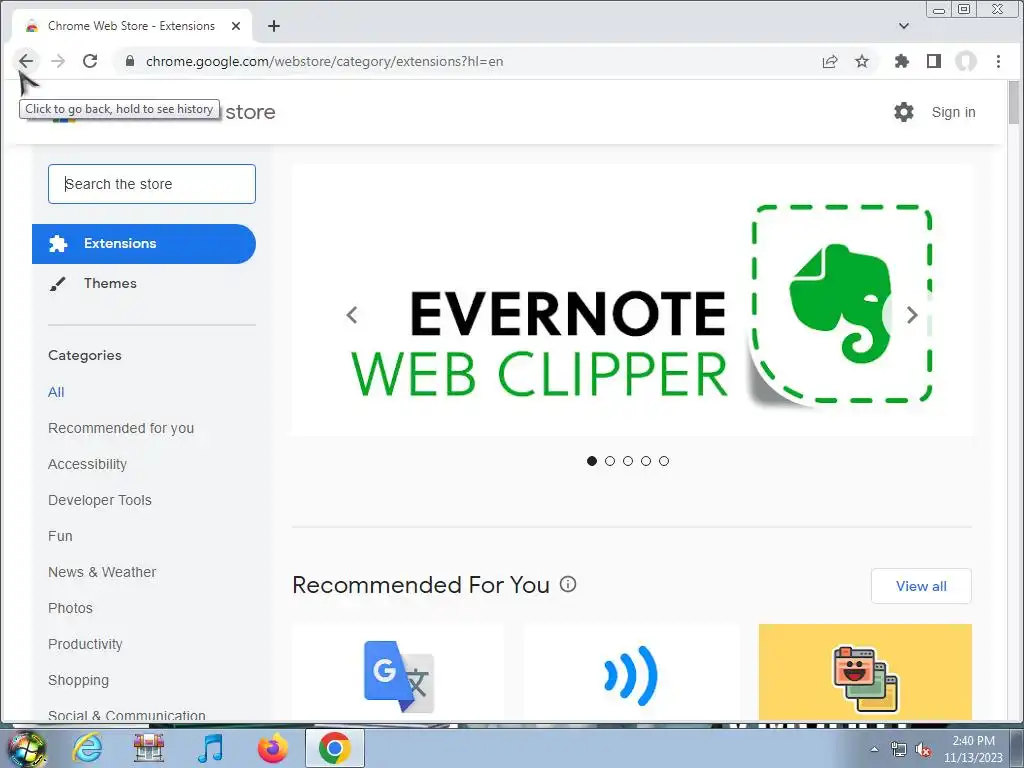Open the taskbar app next to Internet Explorer

(149, 748)
